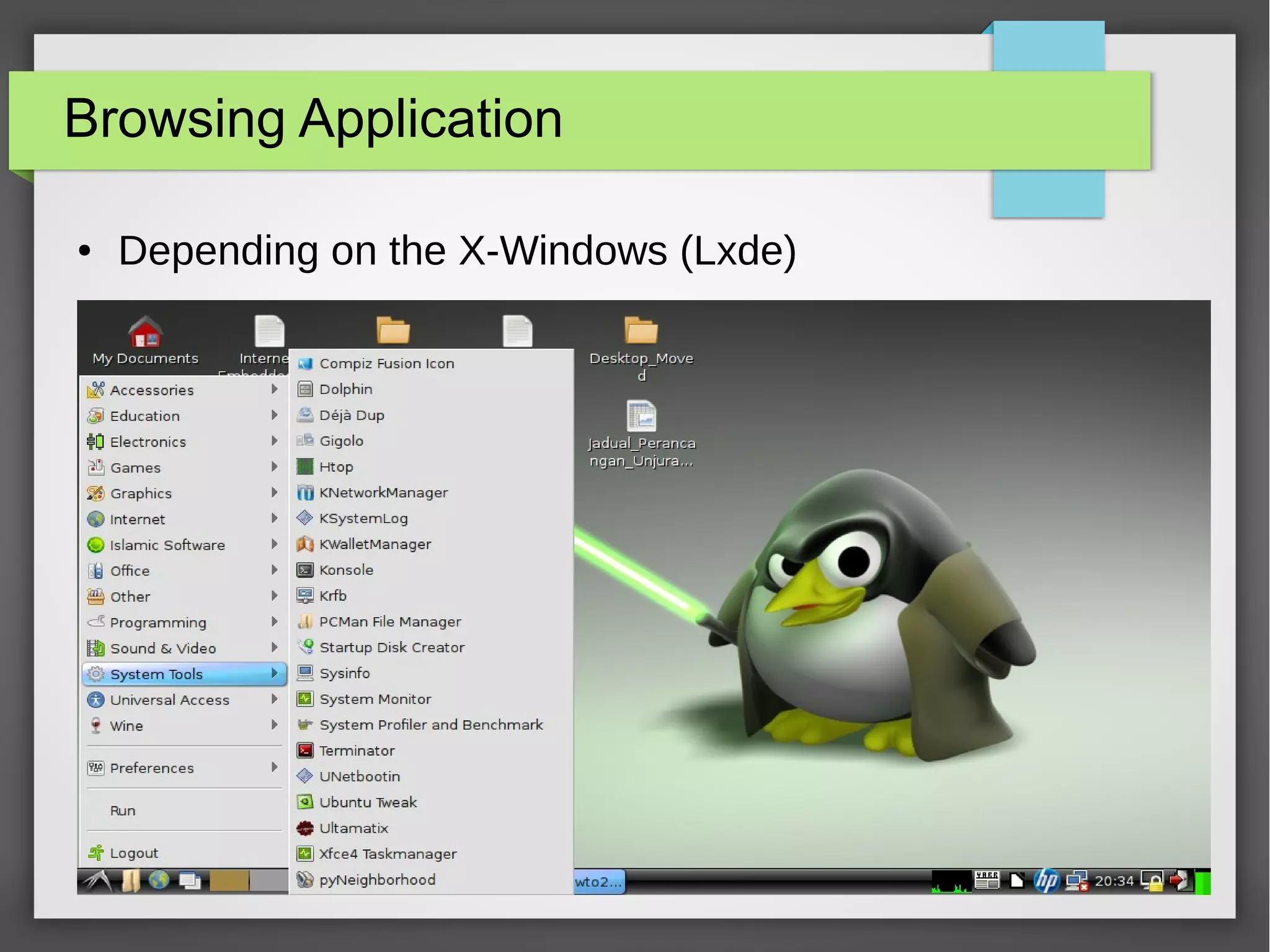
Task: Launch Startup Disk Creator
Action: click(x=431, y=647)
